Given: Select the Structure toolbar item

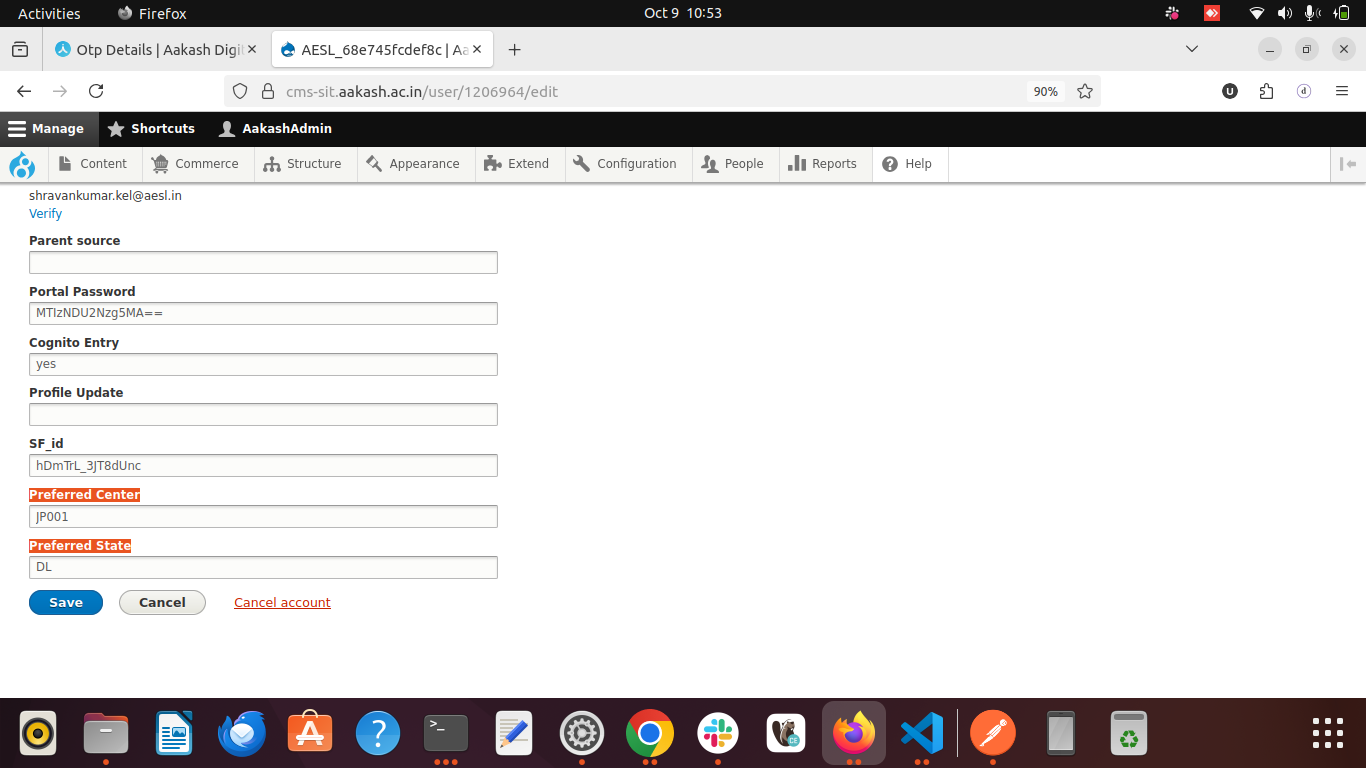Looking at the screenshot, I should [x=303, y=164].
